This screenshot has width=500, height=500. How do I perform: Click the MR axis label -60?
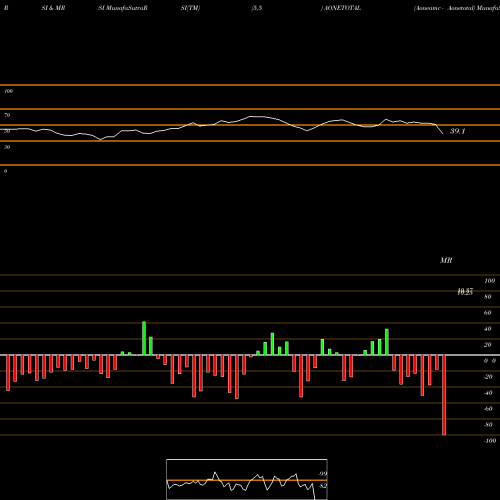[x=488, y=409]
